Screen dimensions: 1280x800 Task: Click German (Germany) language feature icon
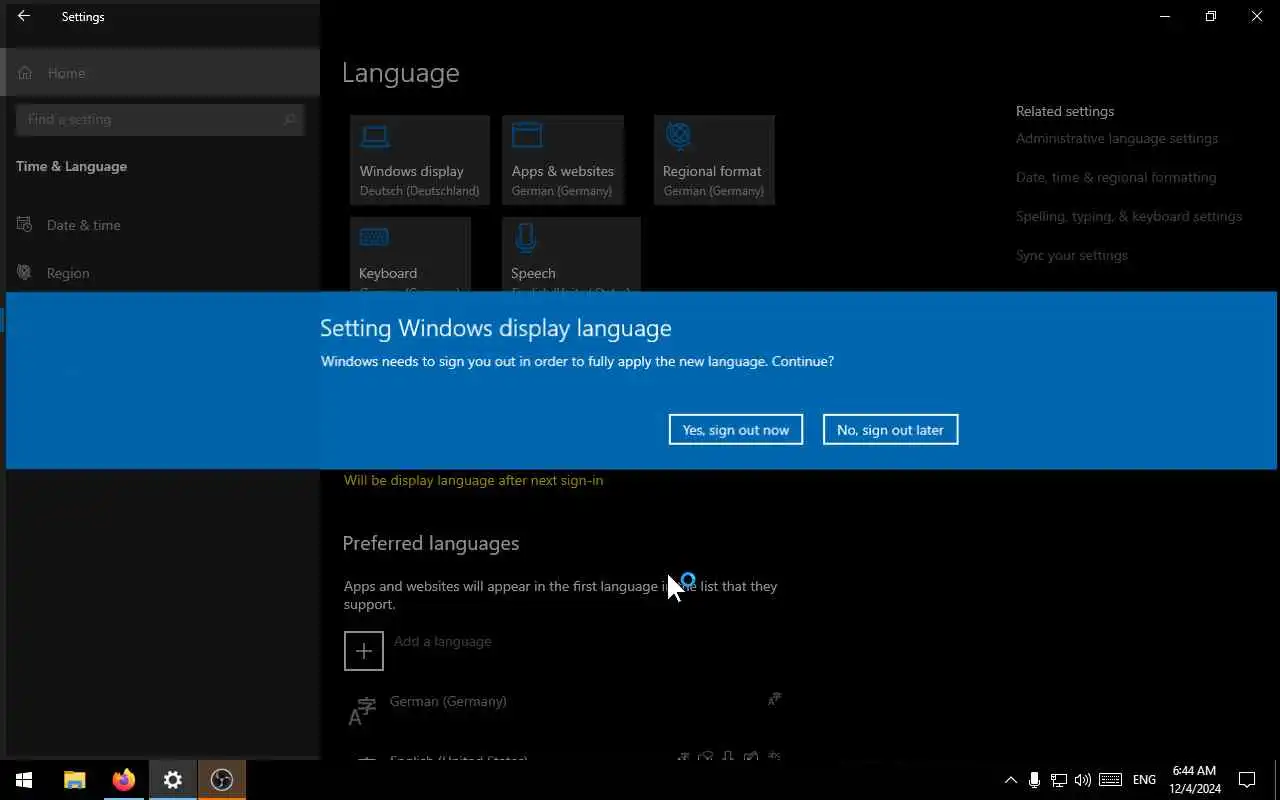pos(774,700)
